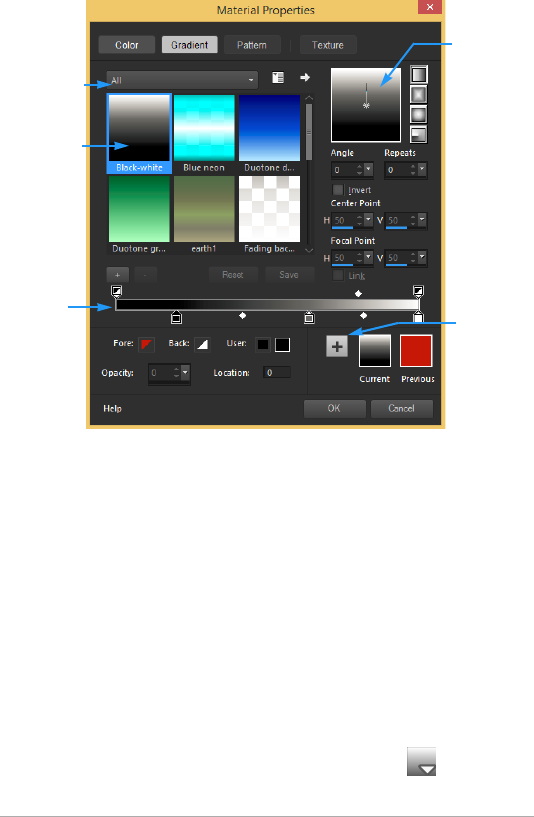Toggle the Link checkbox
Screen dimensions: 534x817
(338, 275)
